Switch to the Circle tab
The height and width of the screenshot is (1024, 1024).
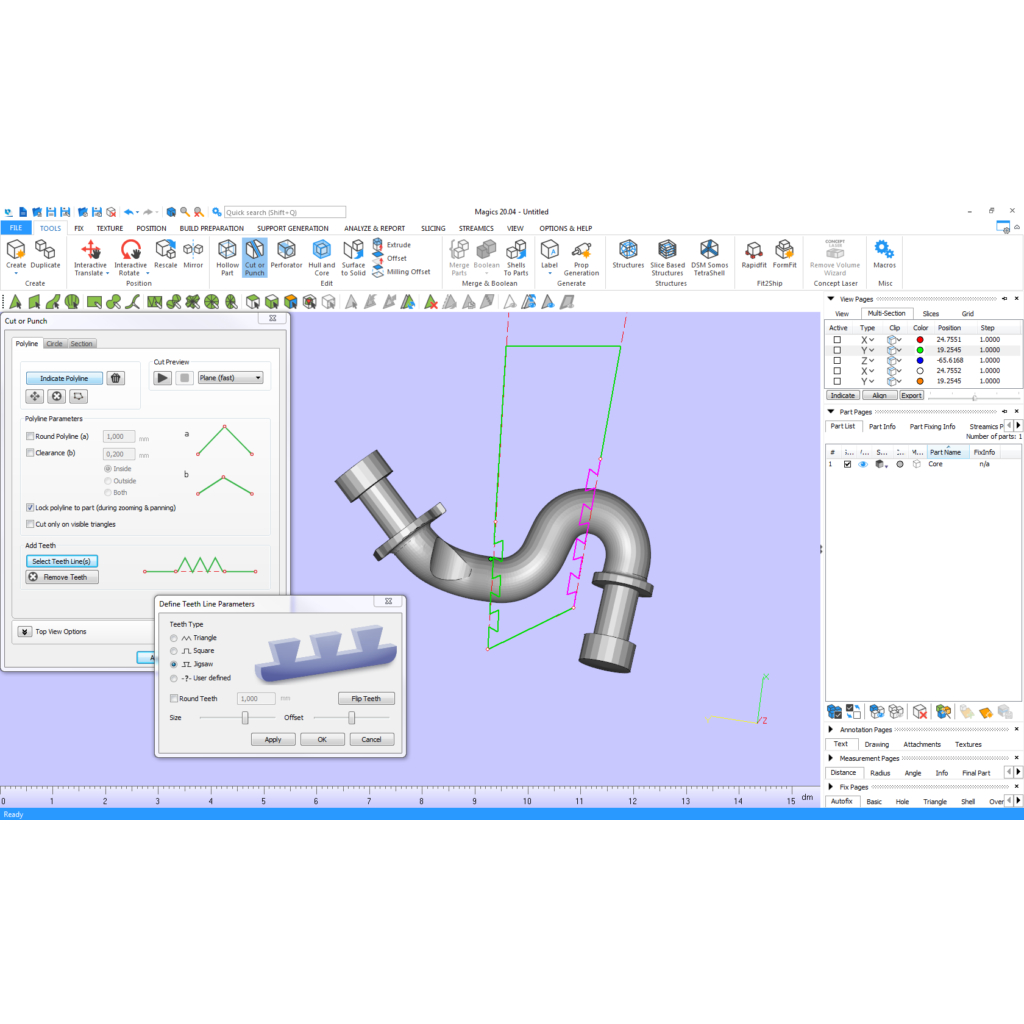(54, 344)
